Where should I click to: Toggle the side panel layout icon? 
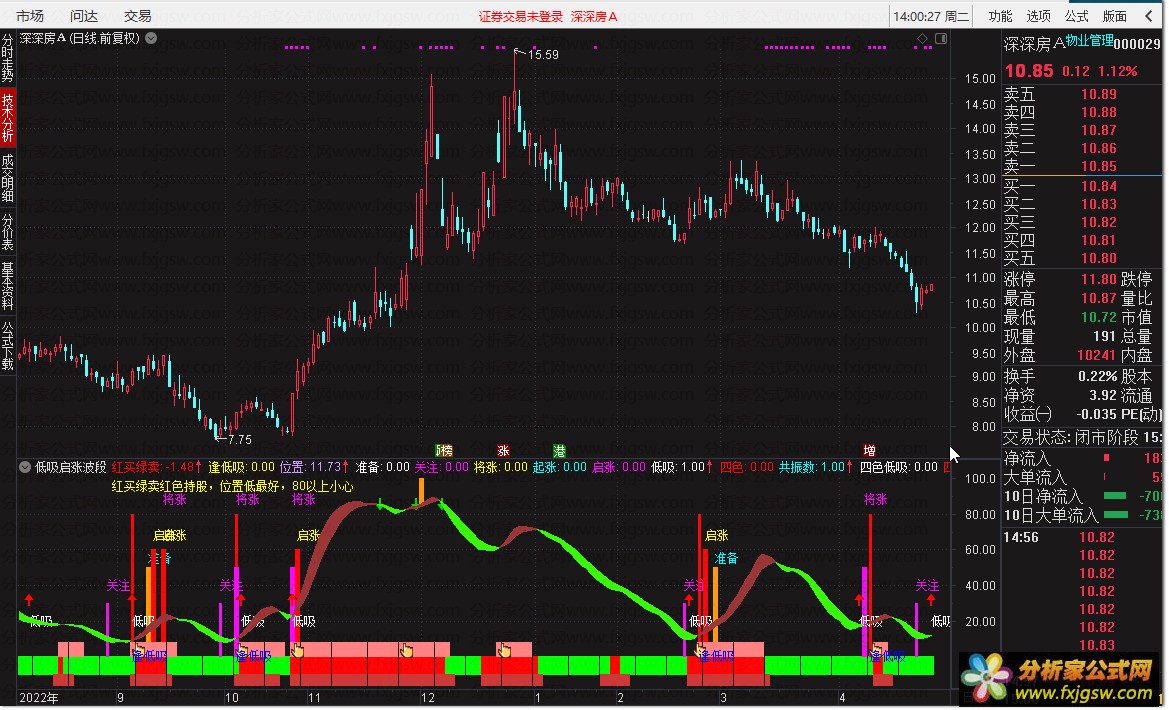coord(941,38)
